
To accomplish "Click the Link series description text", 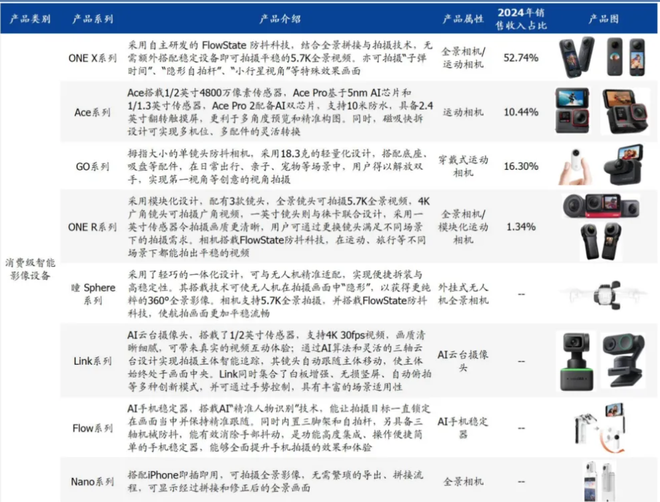I will [x=279, y=361].
